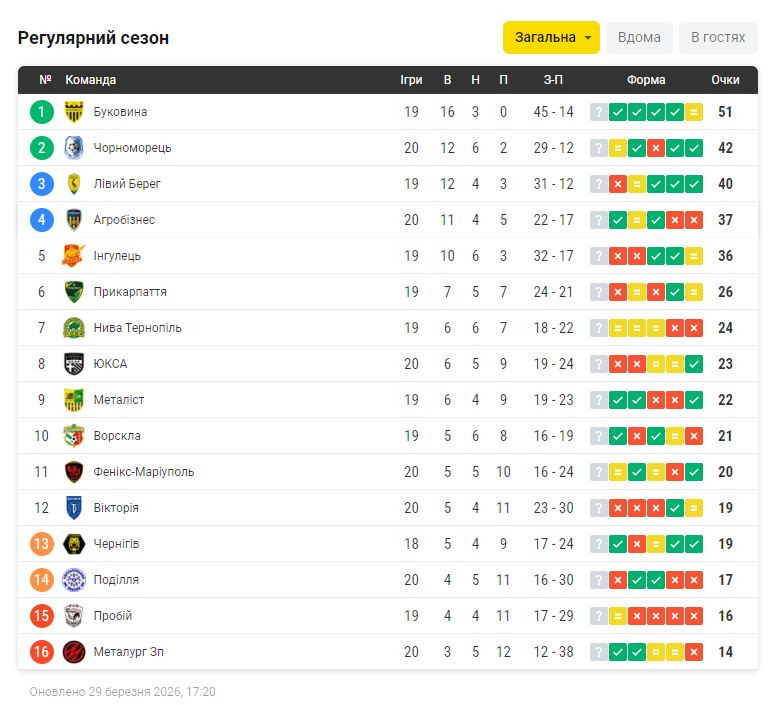771x705 pixels.
Task: Click the Фенікс-Маріуполь club crest
Action: pos(74,472)
